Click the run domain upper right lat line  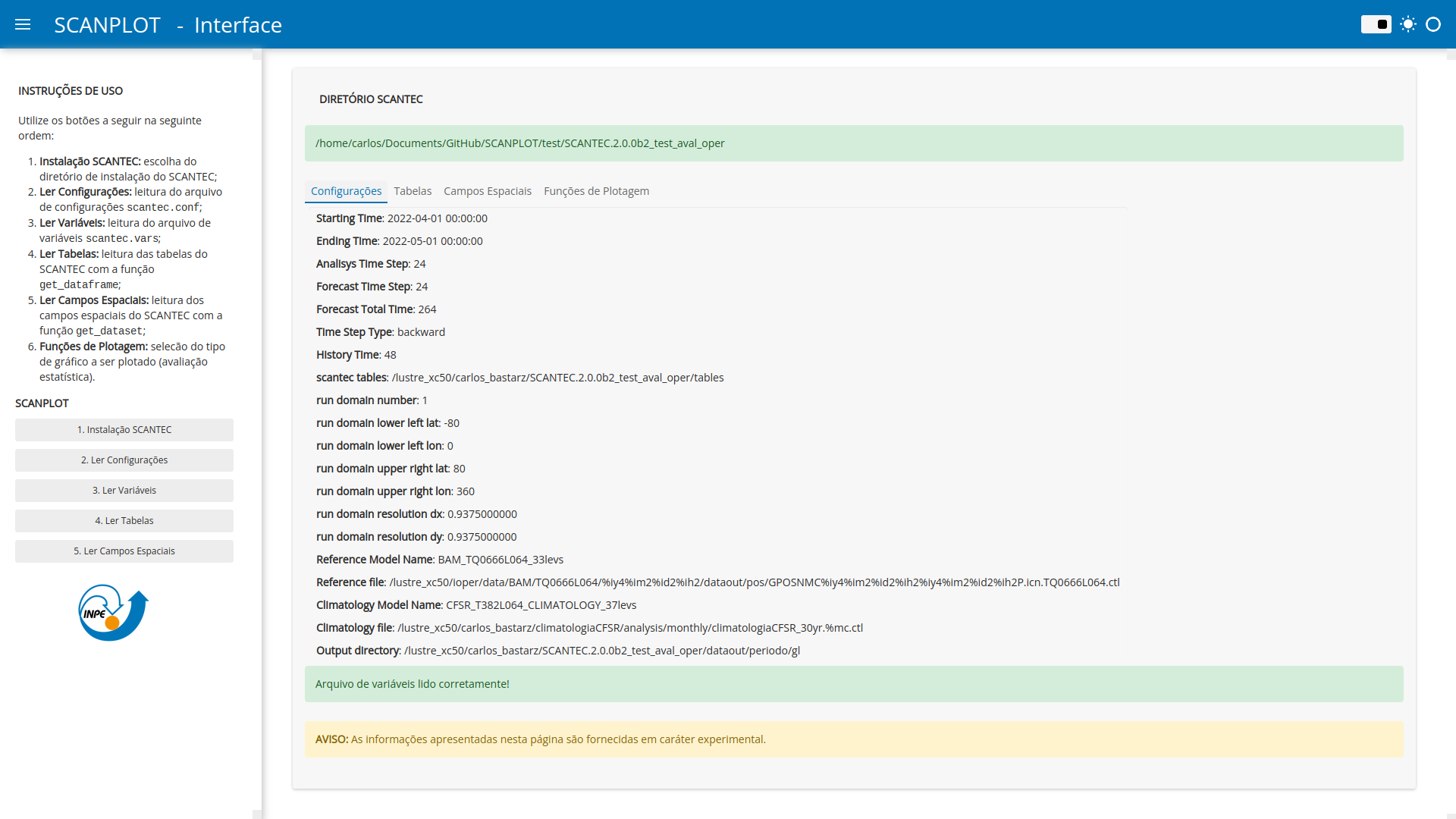(x=391, y=469)
